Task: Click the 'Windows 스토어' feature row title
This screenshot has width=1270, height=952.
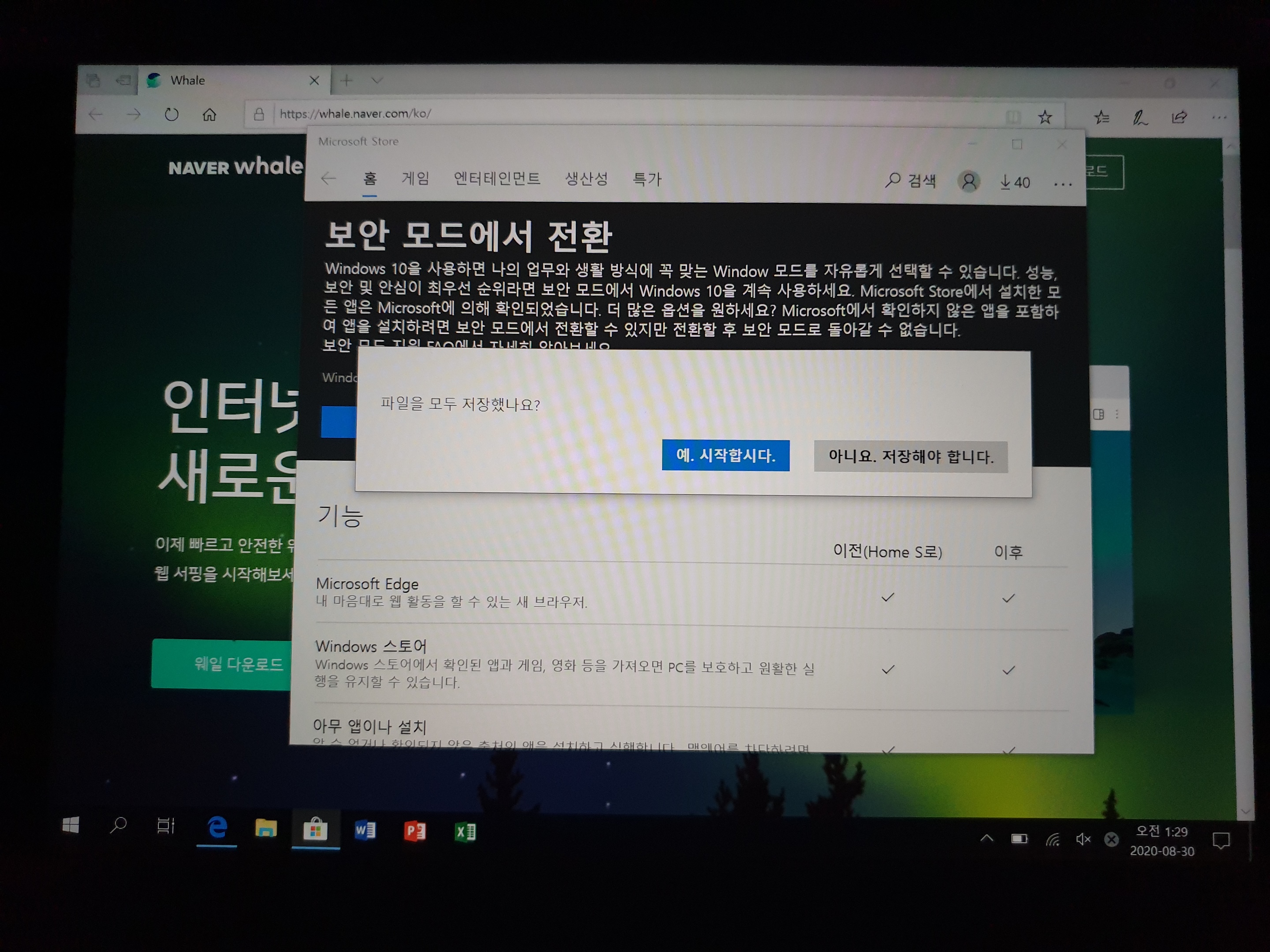Action: 371,646
